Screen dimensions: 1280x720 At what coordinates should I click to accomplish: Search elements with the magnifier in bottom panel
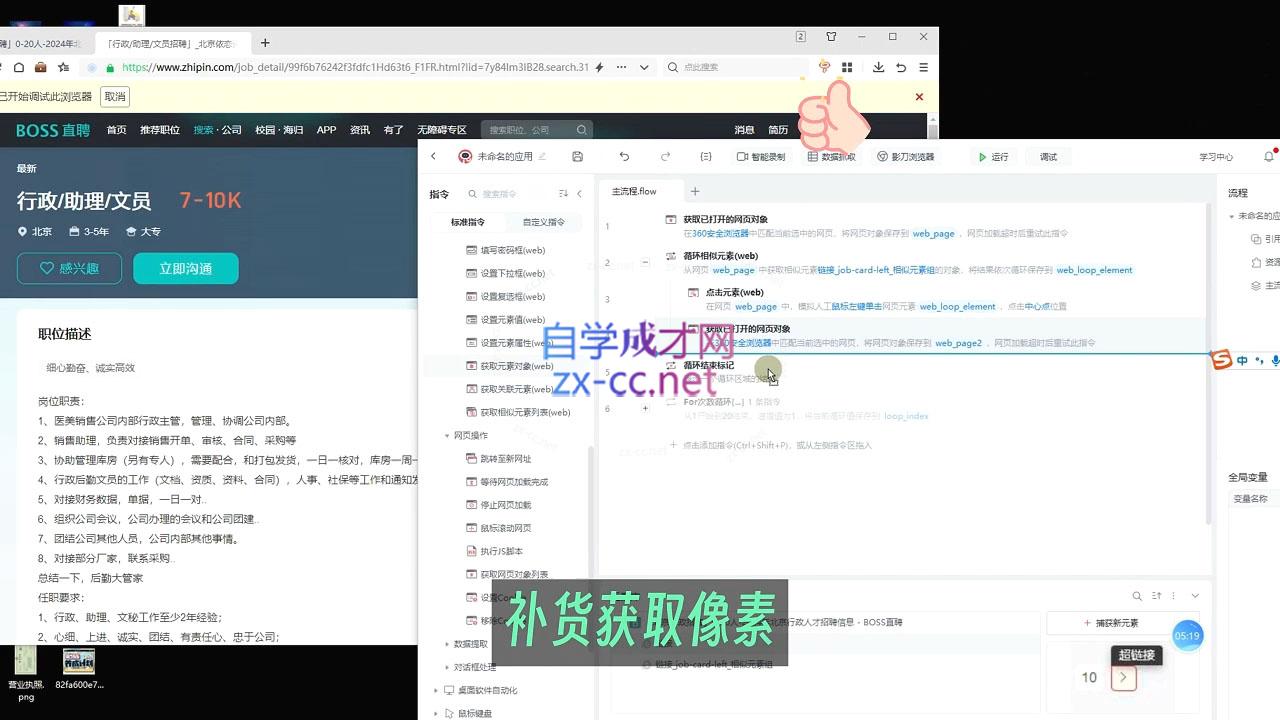click(1137, 596)
